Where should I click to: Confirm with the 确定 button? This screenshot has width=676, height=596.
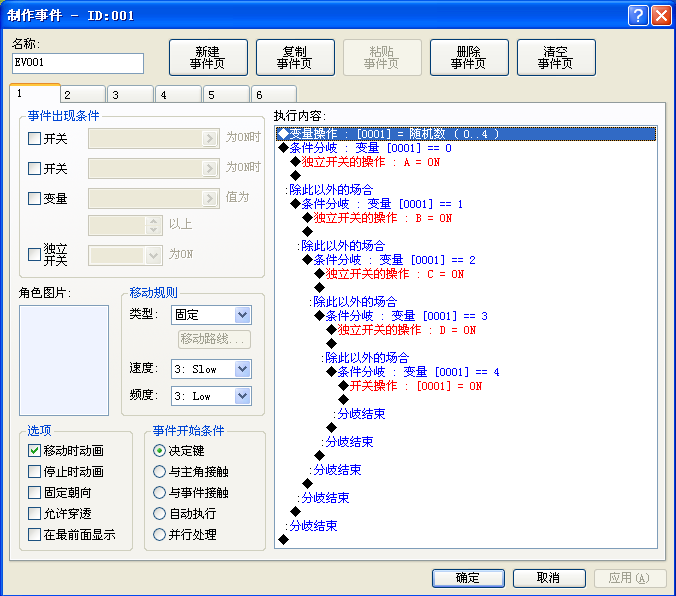pyautogui.click(x=468, y=578)
